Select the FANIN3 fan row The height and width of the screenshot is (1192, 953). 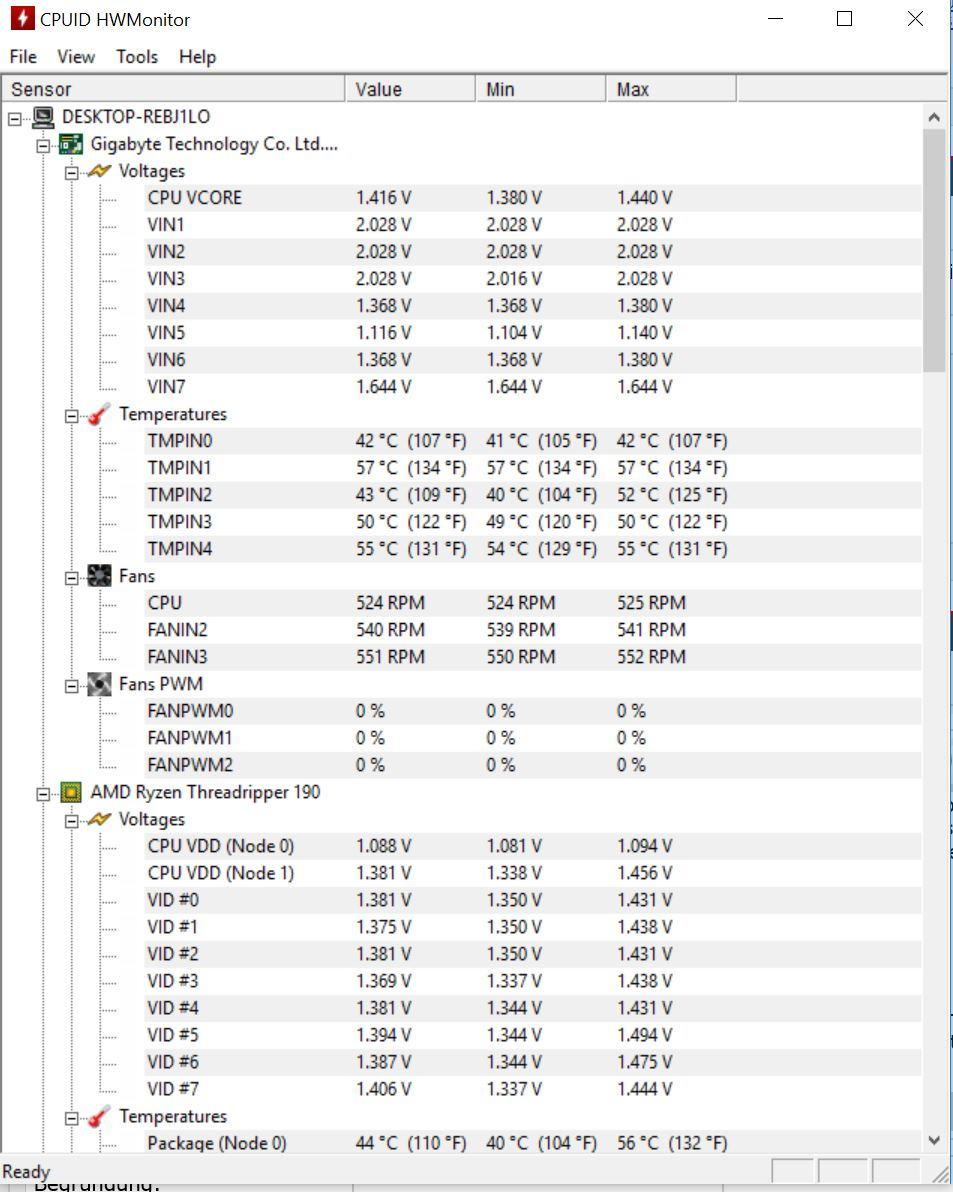[x=533, y=657]
